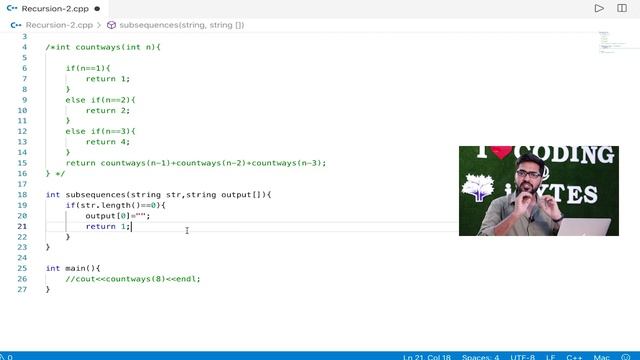Place cursor on 'int main(){' line
Image resolution: width=640 pixels, height=360 pixels.
coord(73,268)
